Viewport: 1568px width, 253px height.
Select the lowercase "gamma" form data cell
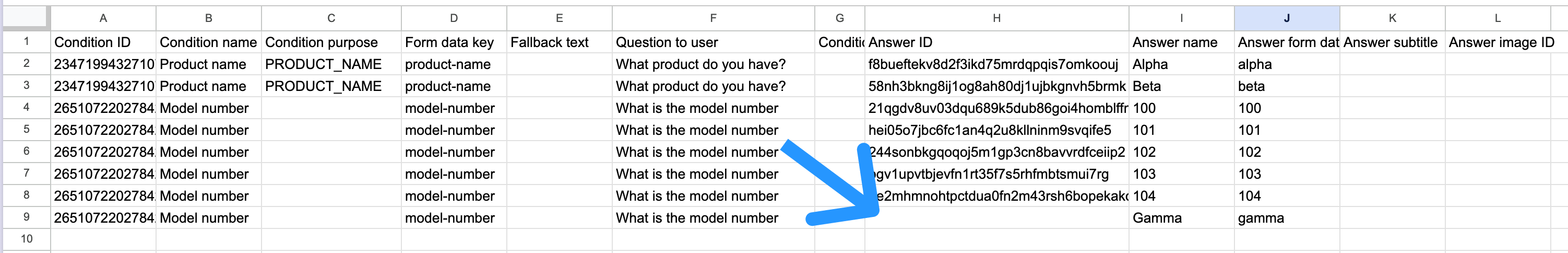click(1286, 217)
